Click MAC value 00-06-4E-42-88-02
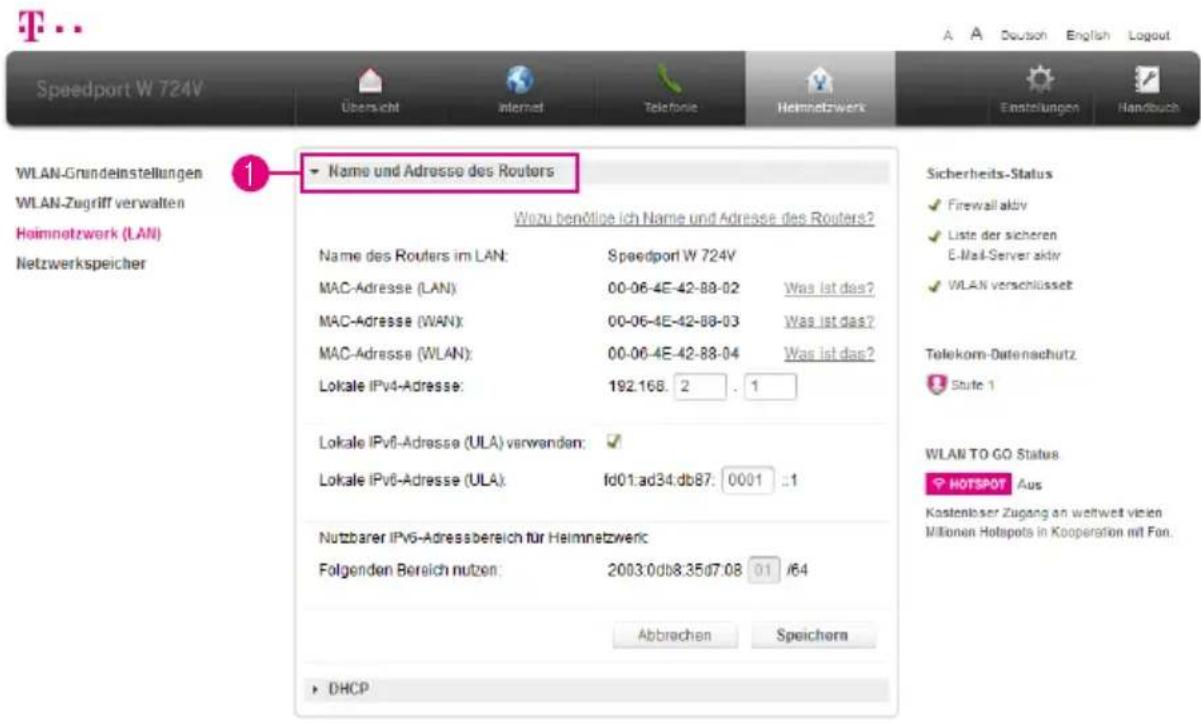This screenshot has width=1201, height=723. [674, 289]
